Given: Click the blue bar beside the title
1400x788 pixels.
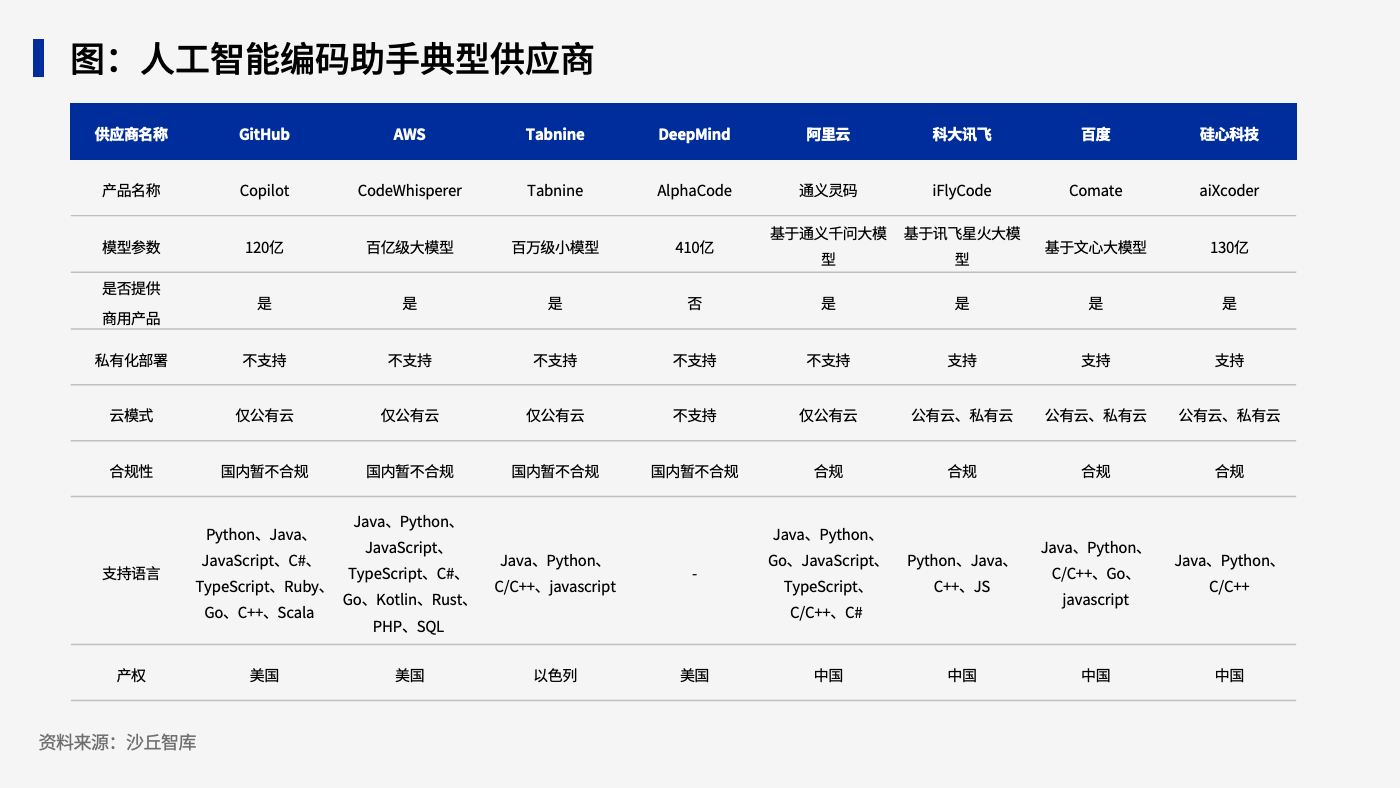Looking at the screenshot, I should click(x=38, y=58).
